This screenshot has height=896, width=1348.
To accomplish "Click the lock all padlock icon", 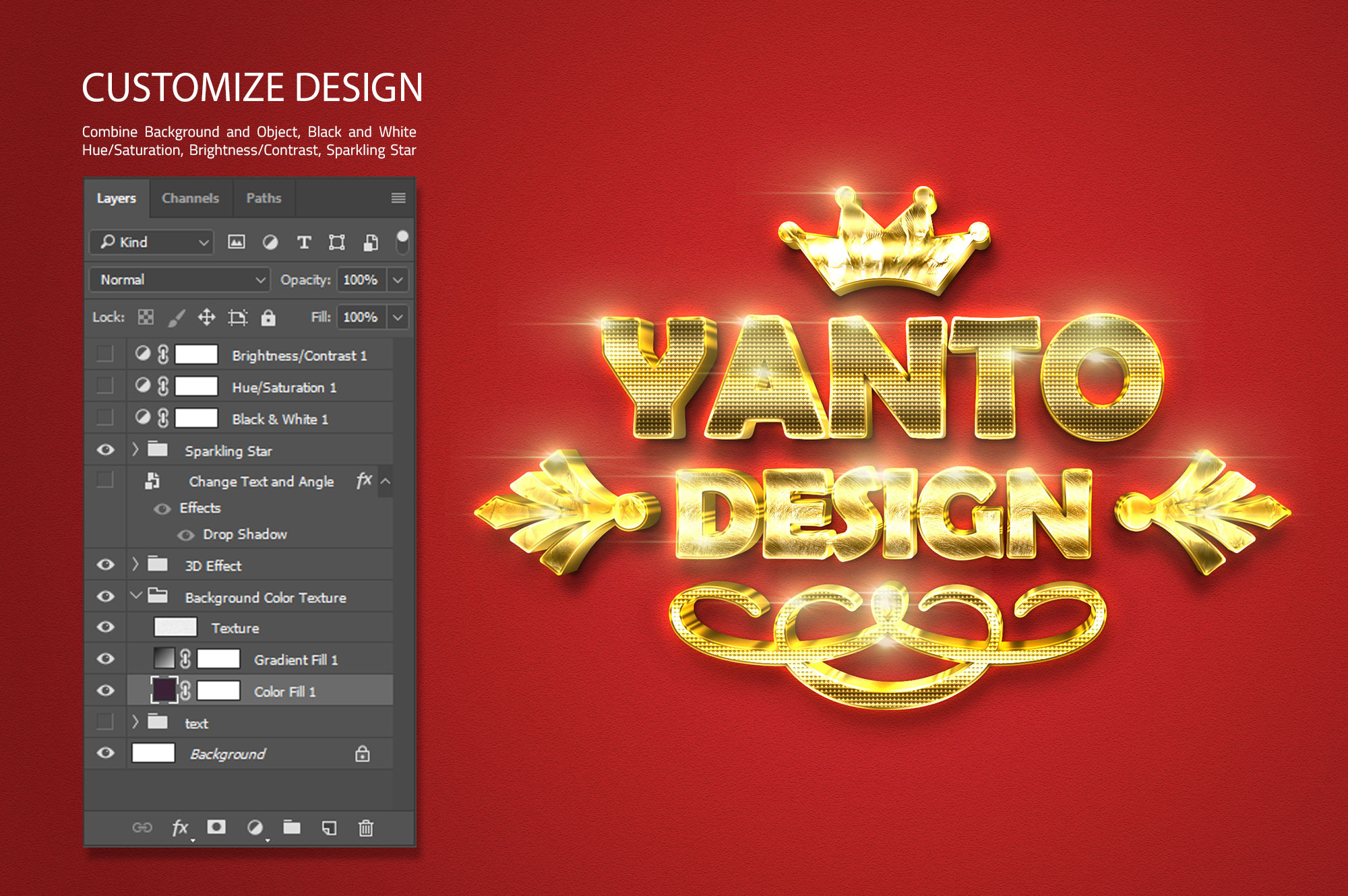I will click(268, 317).
